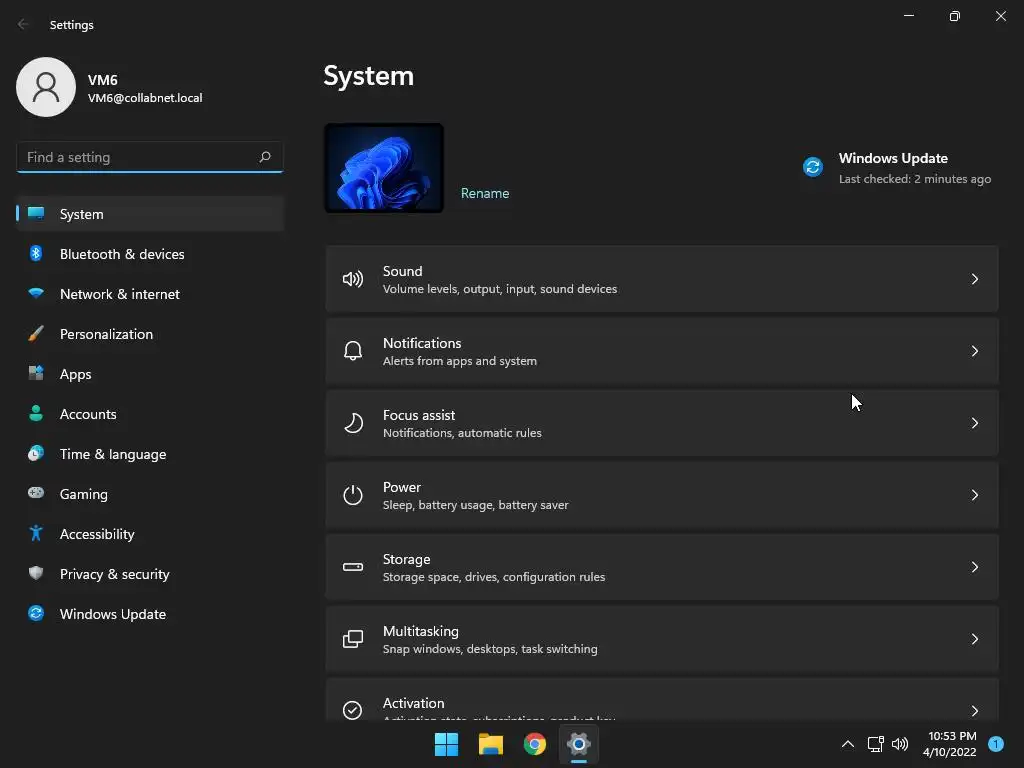Screen dimensions: 1024x768
Task: Click the Notifications bell icon
Action: coord(353,351)
